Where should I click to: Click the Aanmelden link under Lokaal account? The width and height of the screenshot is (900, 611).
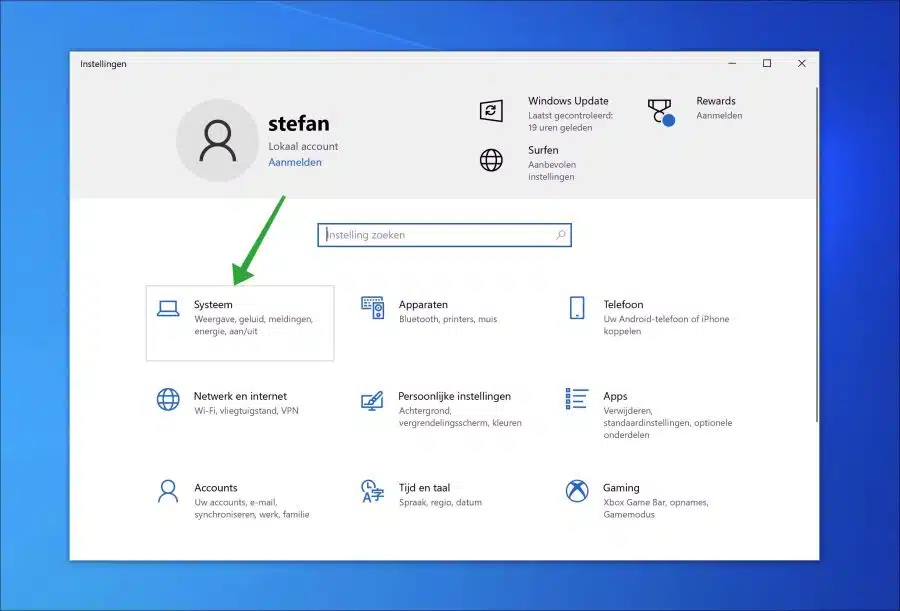(295, 162)
